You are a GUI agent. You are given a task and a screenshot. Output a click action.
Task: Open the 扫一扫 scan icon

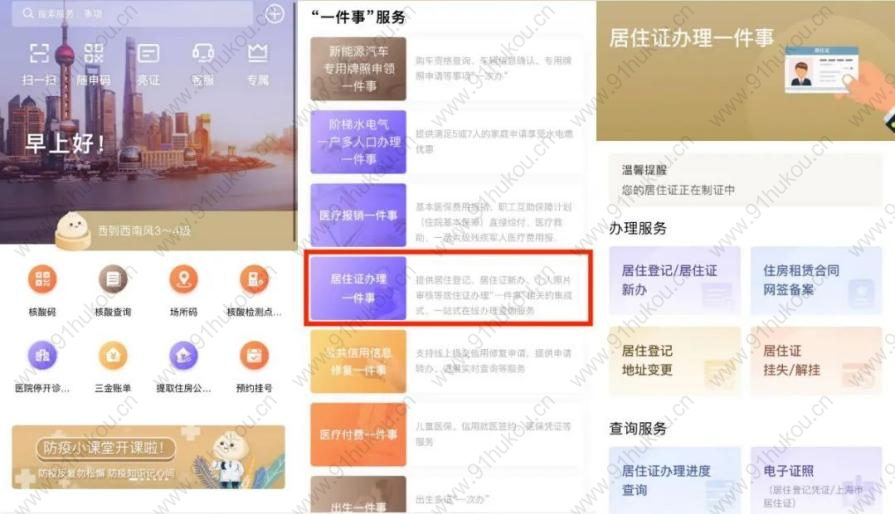pyautogui.click(x=39, y=54)
